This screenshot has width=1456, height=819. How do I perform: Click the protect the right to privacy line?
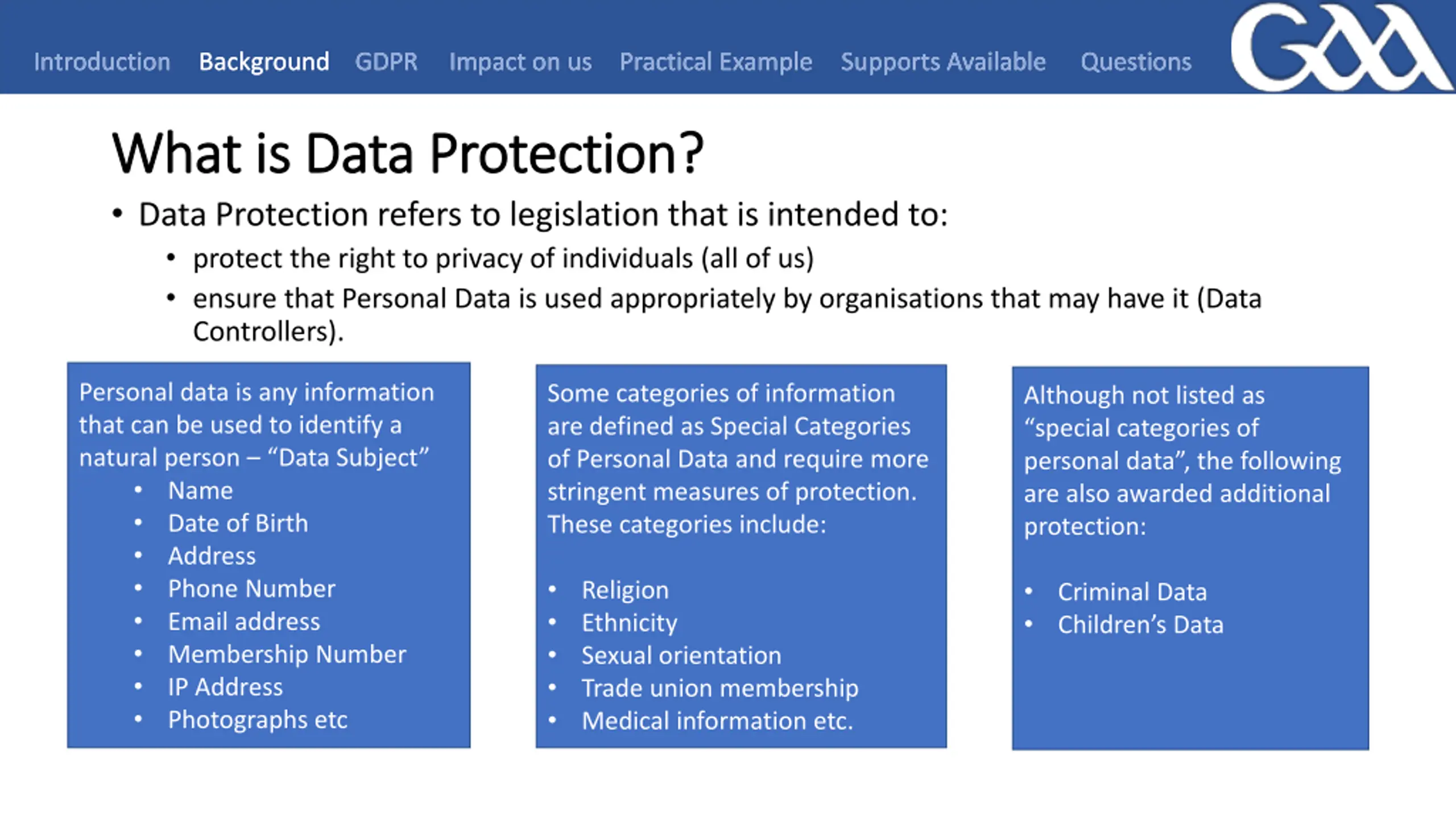click(x=503, y=259)
